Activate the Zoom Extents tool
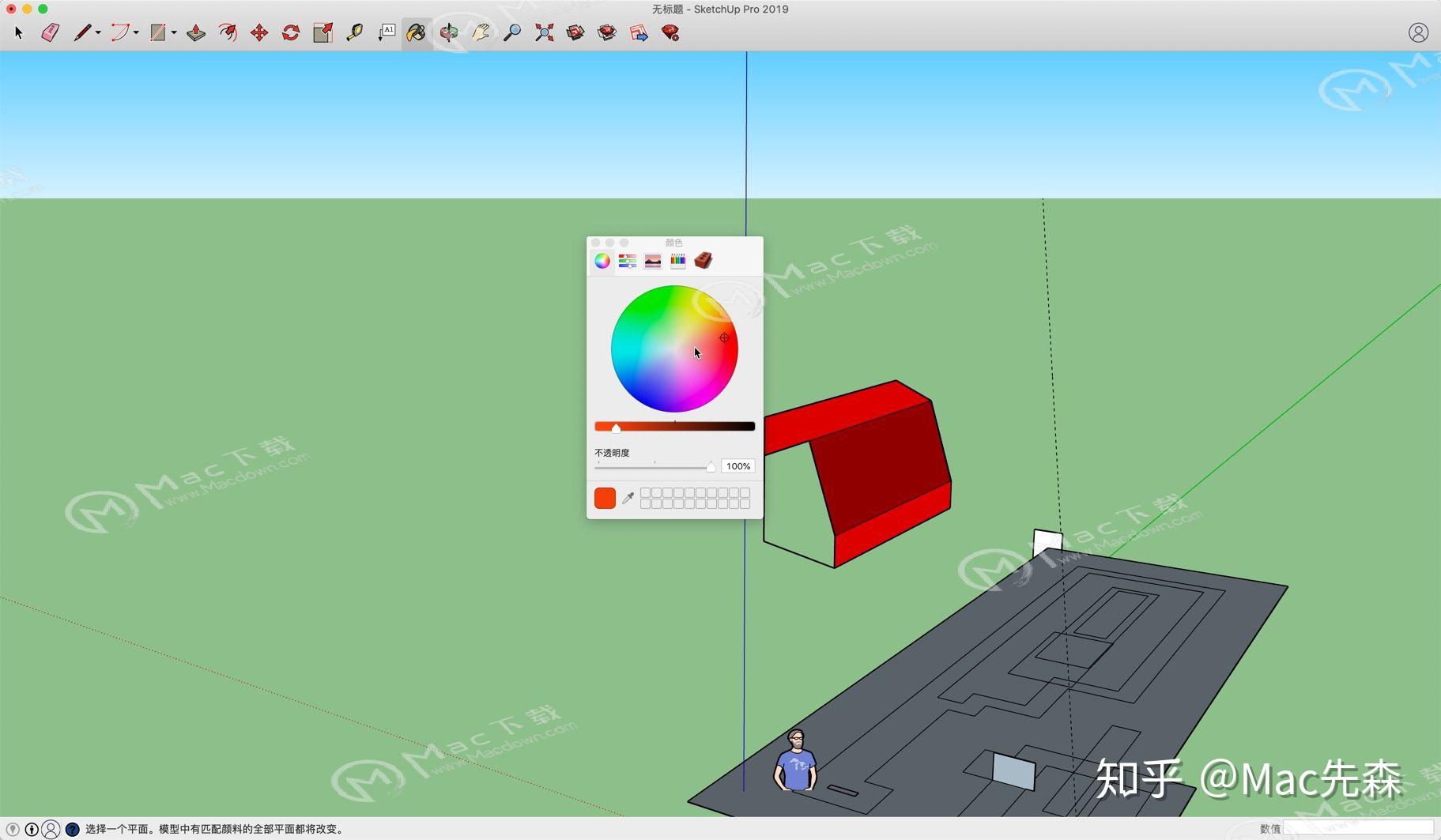1441x840 pixels. [544, 32]
